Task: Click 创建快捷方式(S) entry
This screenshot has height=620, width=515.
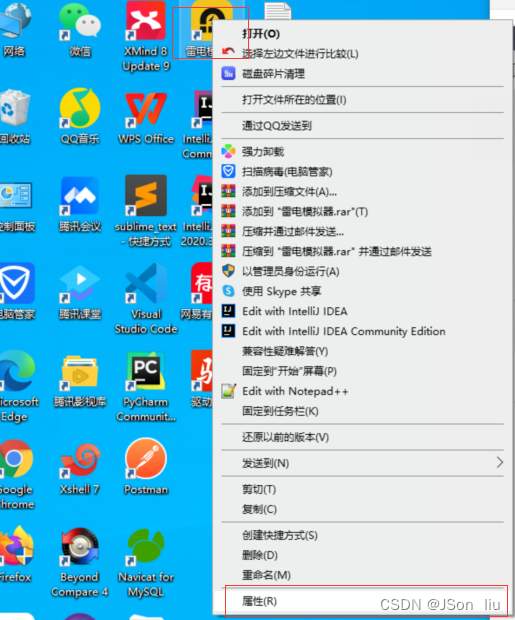Action: (280, 535)
